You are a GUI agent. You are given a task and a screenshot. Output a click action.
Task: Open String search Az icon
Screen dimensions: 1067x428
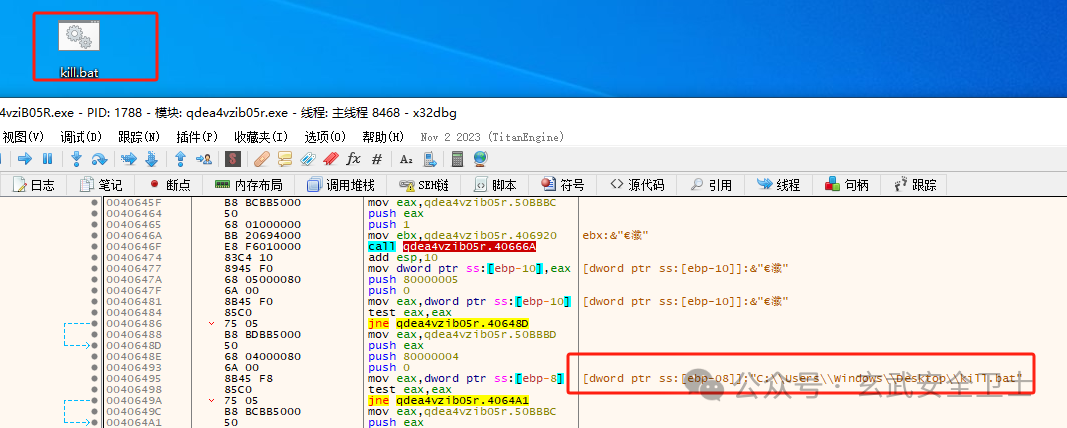pos(406,159)
